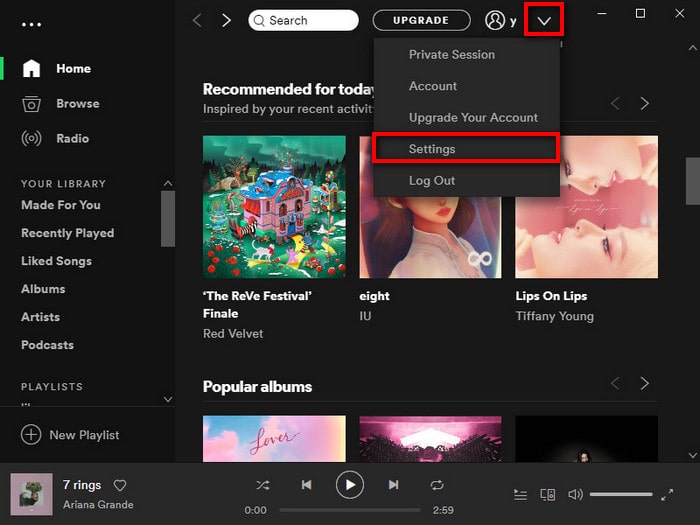The image size is (700, 525).
Task: Show previous recommended items arrow
Action: tap(616, 104)
